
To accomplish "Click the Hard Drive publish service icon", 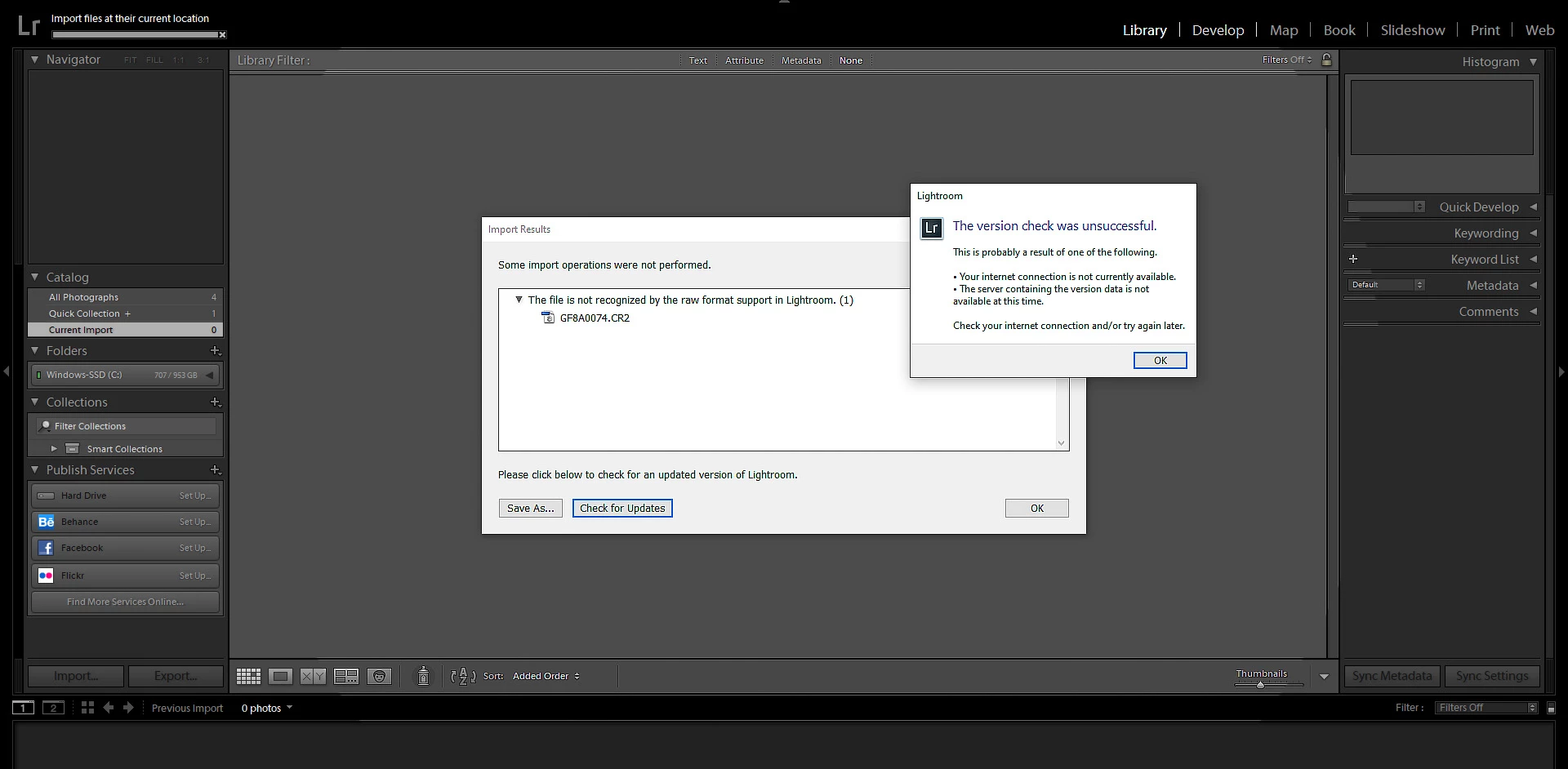I will coord(46,496).
